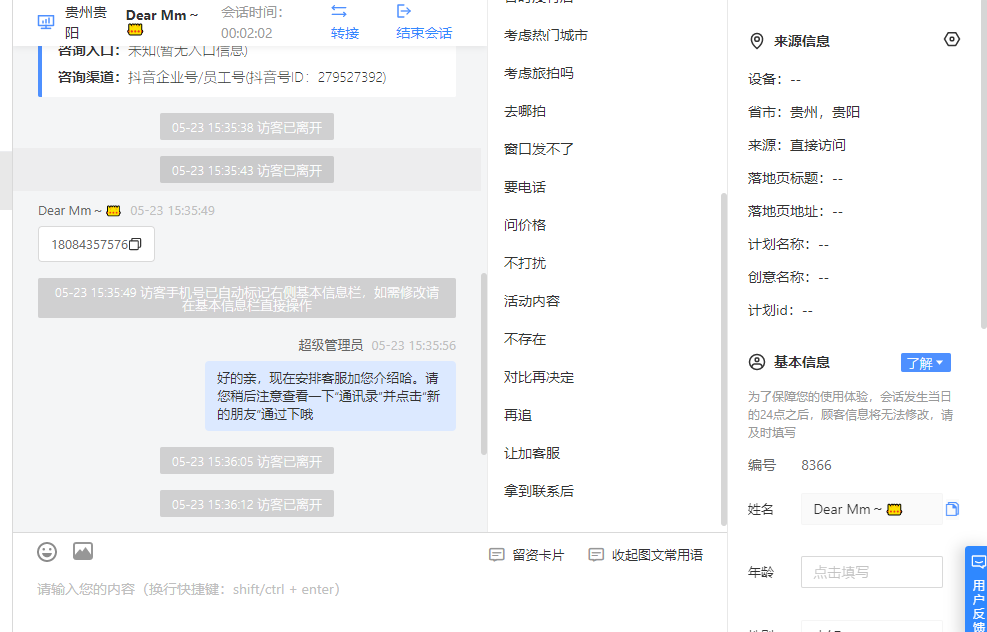Image resolution: width=987 pixels, height=632 pixels.
Task: Click the quick phrases list scrollbar
Action: click(724, 359)
